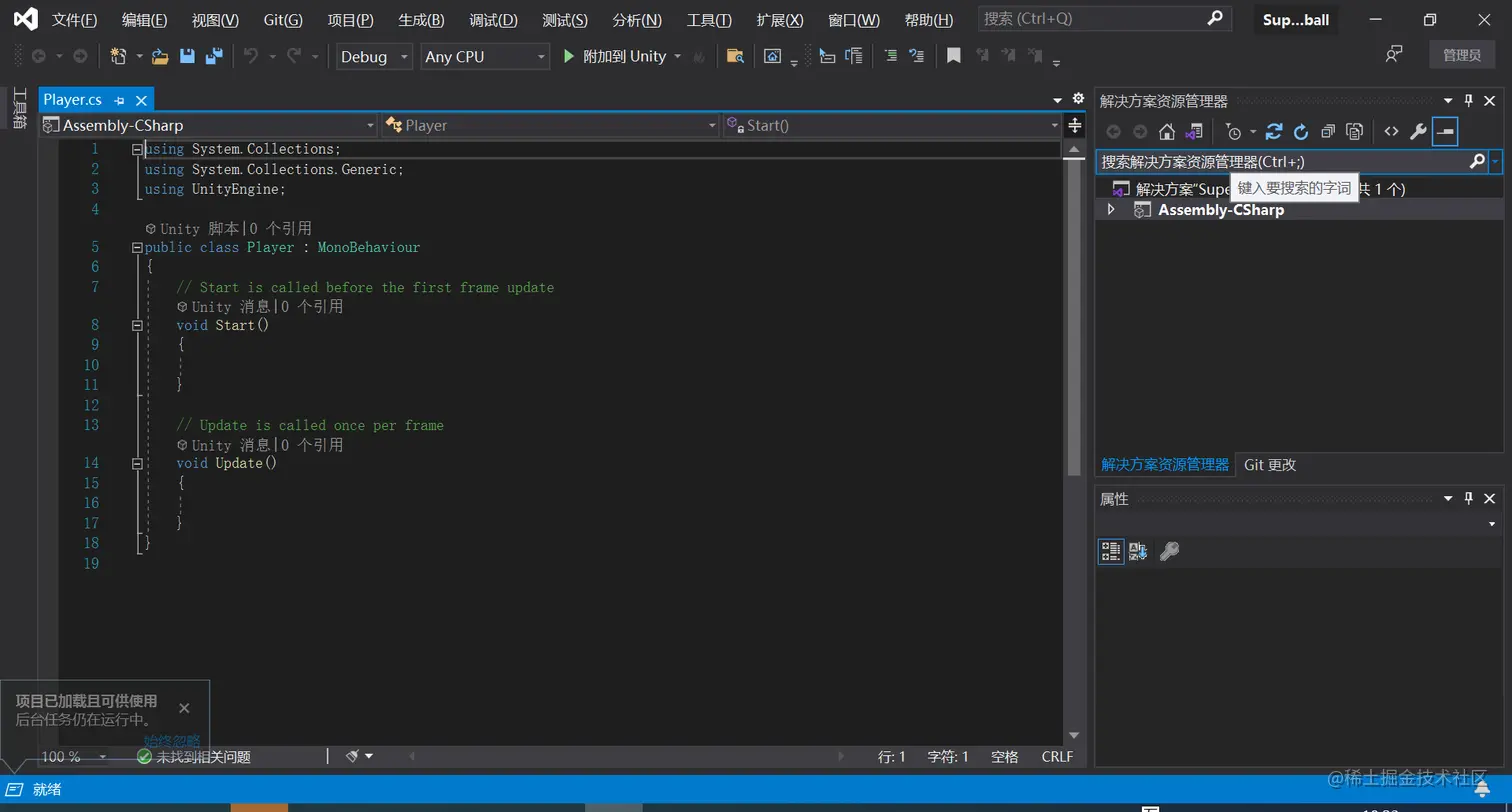This screenshot has width=1512, height=812.
Task: Click the editor settings gear icon
Action: 1078,98
